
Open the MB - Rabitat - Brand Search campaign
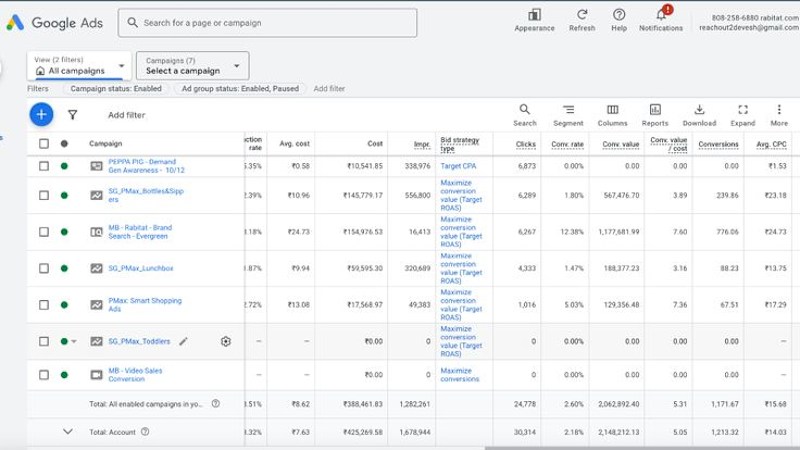(140, 232)
